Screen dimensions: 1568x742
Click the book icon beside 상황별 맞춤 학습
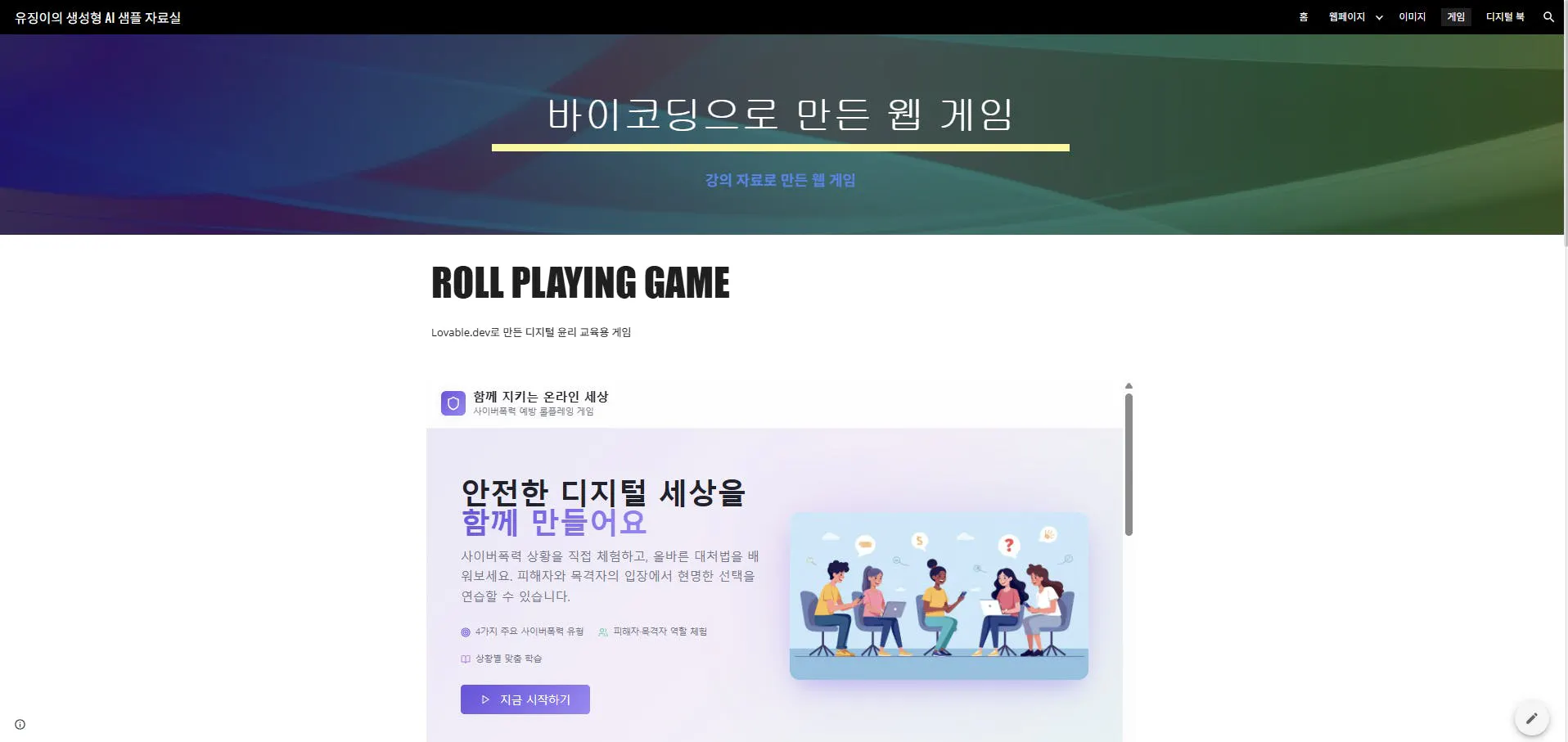click(466, 659)
